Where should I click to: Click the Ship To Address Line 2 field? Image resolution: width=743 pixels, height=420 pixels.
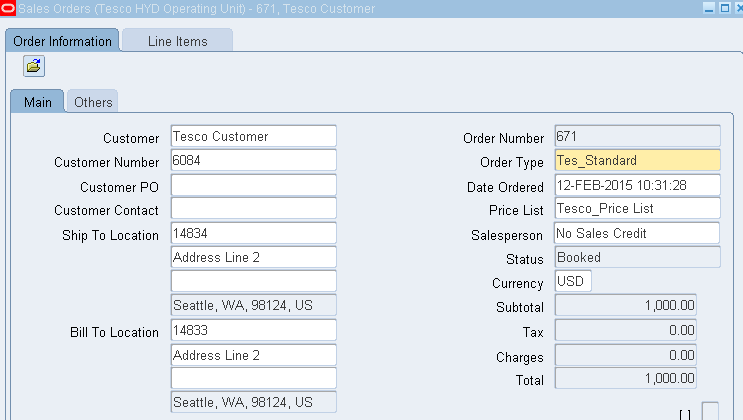(x=254, y=257)
